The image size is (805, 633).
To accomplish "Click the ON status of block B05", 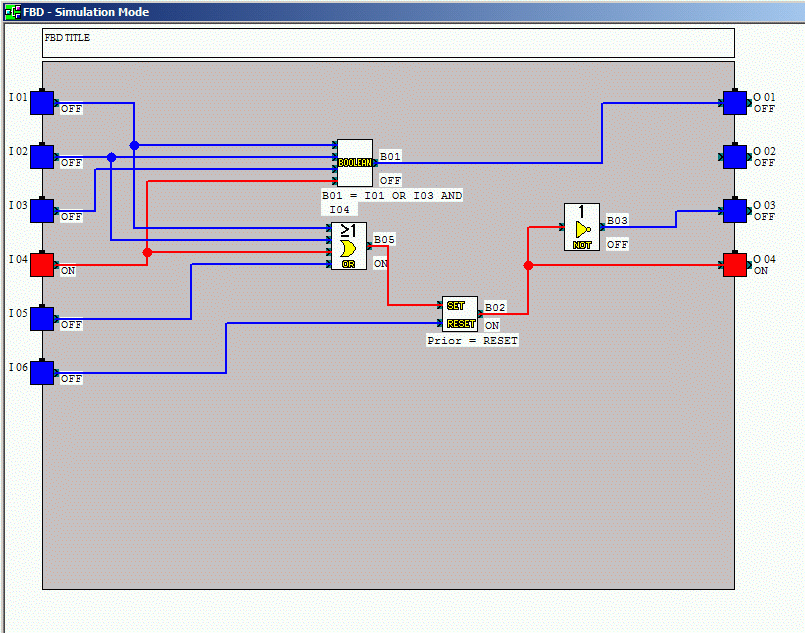I will [x=380, y=263].
